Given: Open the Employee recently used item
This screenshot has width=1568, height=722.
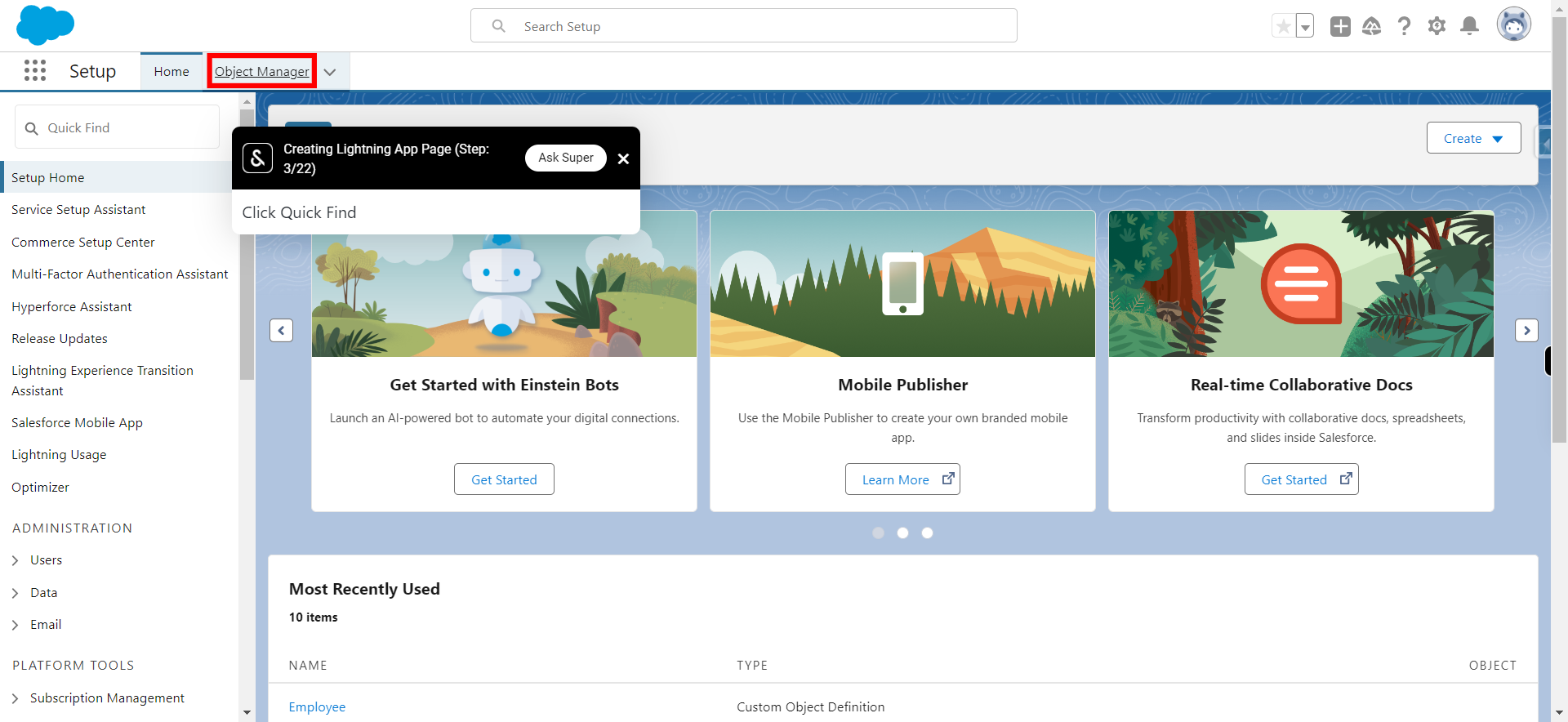Looking at the screenshot, I should 317,707.
